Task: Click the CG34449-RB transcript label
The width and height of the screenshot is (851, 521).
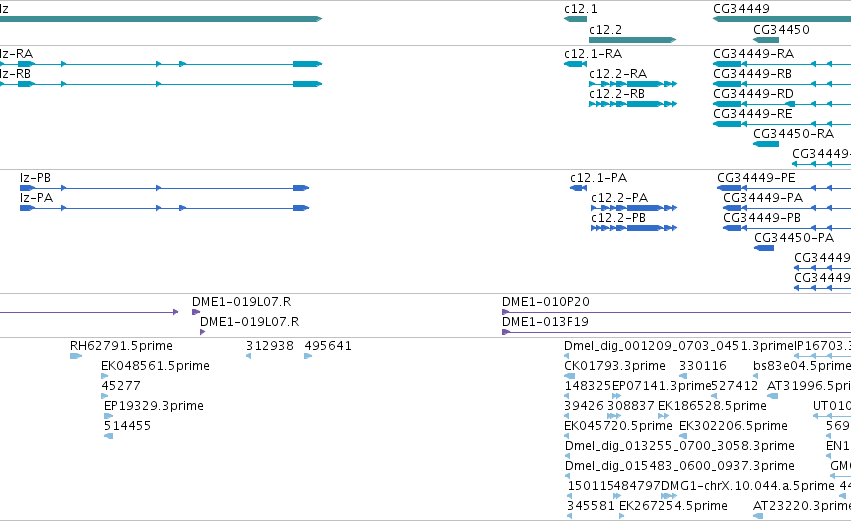Action: pos(752,74)
